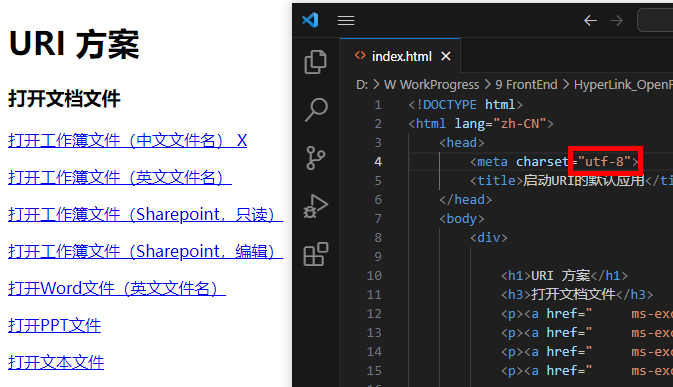Open the VS Code hamburger menu
The height and width of the screenshot is (387, 673).
tap(346, 20)
